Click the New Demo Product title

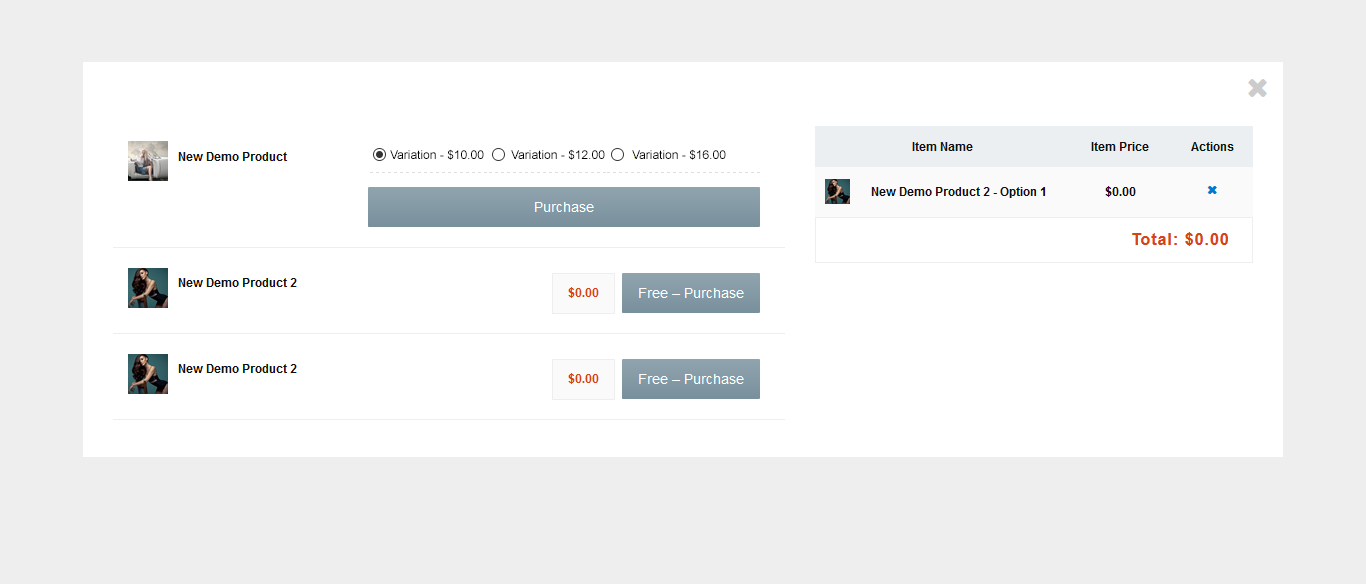click(232, 157)
